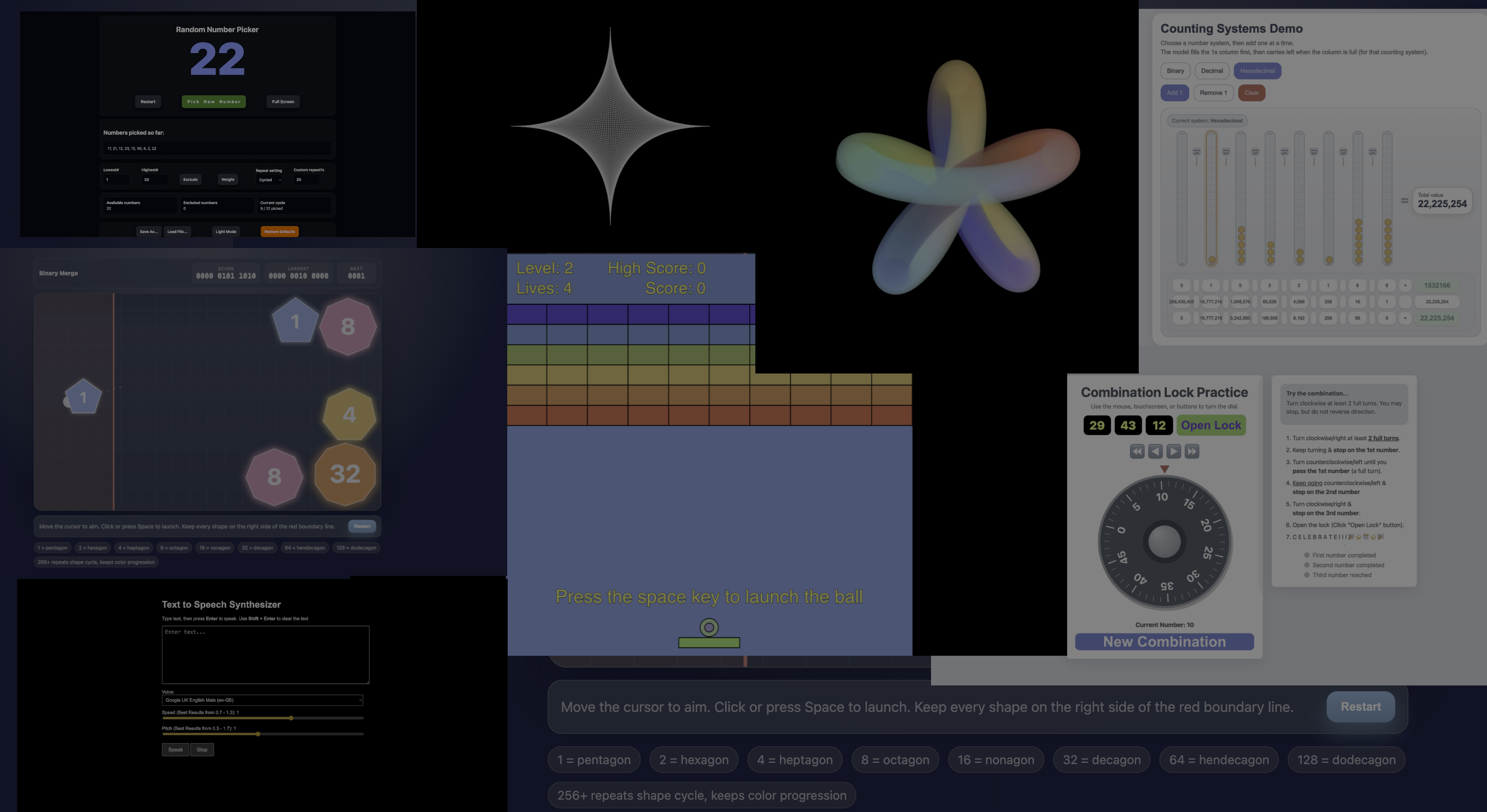Screen dimensions: 1487x812
Task: Click the single right arrow dial button
Action: point(1173,451)
